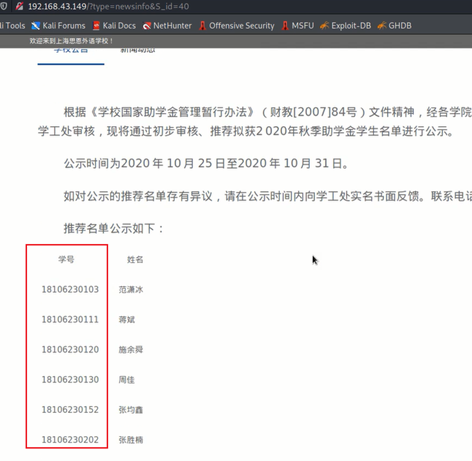Screen dimensions: 472x461
Task: Open the Exploit-DB bookmark
Action: 345,26
